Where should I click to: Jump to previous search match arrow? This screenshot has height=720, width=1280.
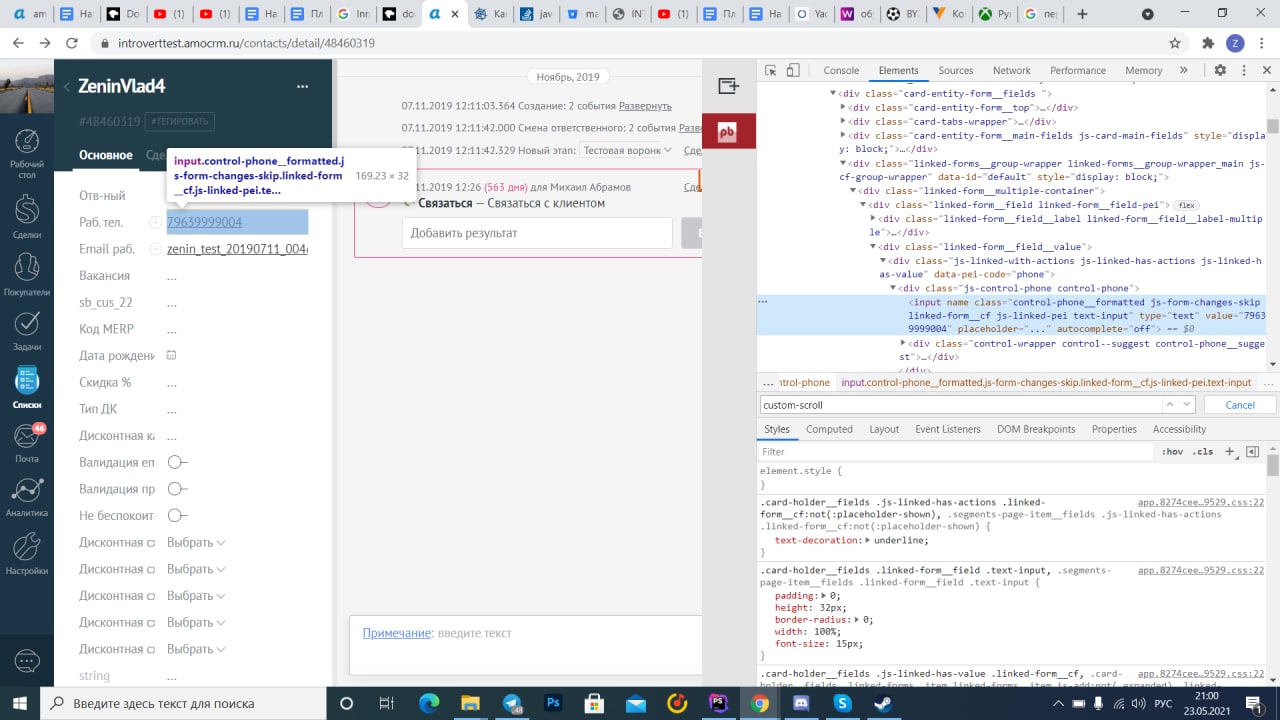point(1169,404)
